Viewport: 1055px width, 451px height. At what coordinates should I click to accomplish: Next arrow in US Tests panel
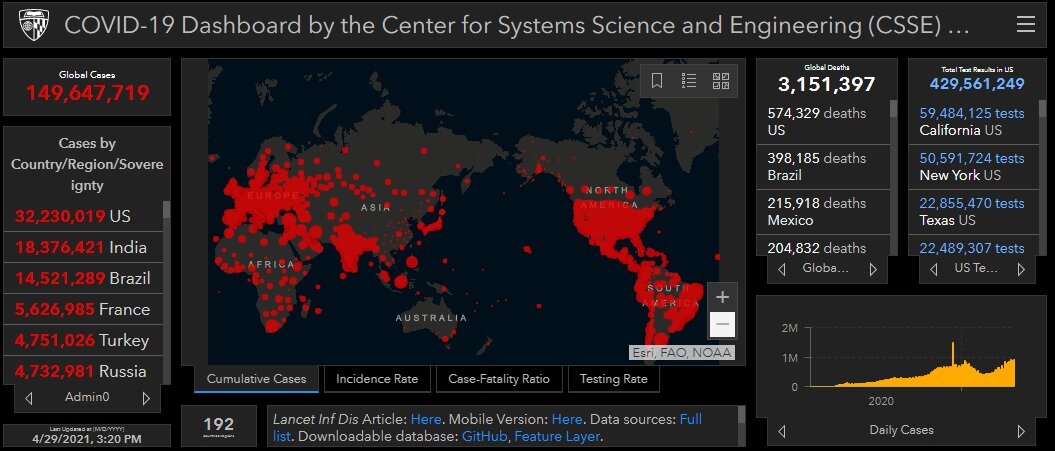[1021, 269]
